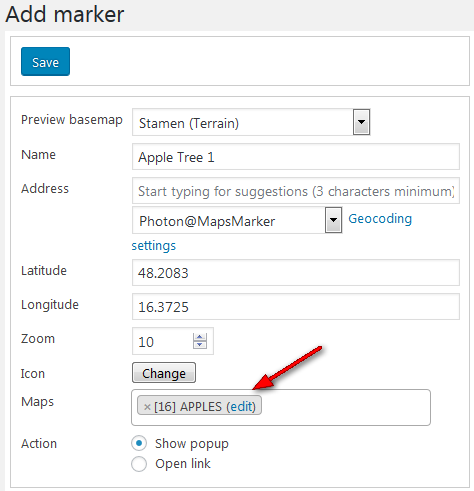Click the Save button

(45, 62)
